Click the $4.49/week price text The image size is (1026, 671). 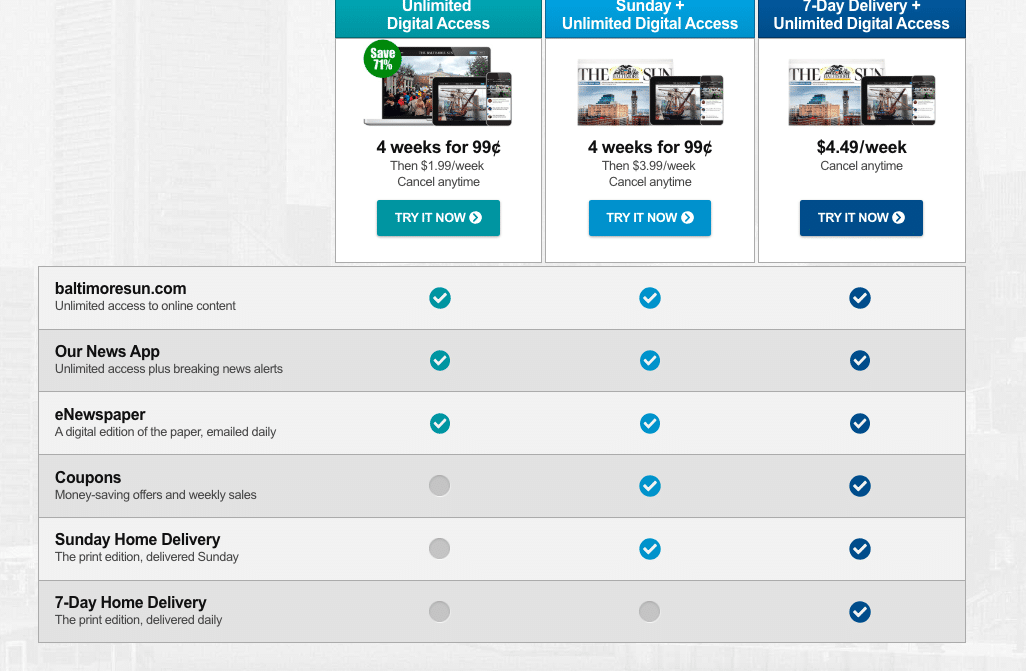(x=862, y=147)
